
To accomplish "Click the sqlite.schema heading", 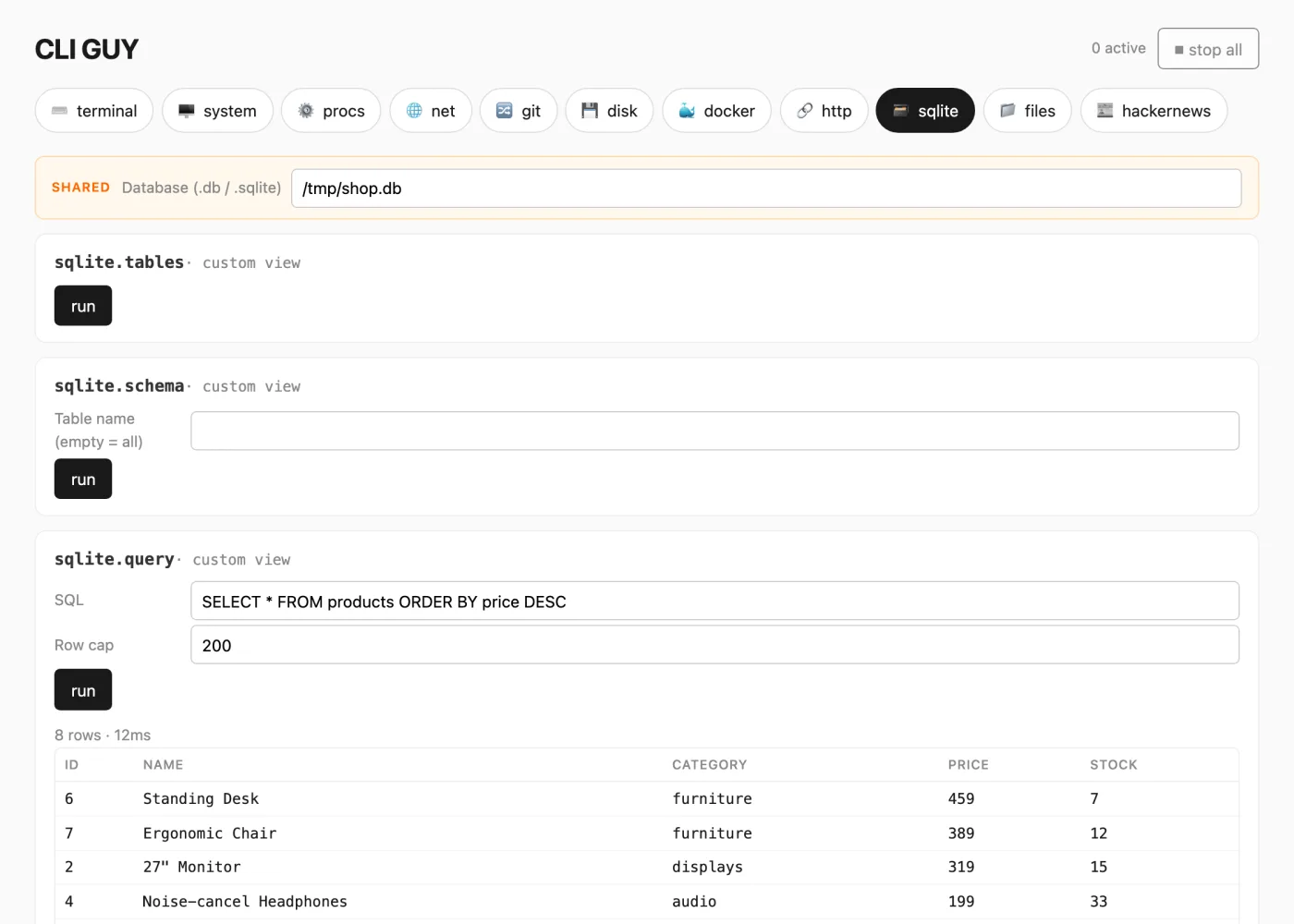I will point(119,386).
